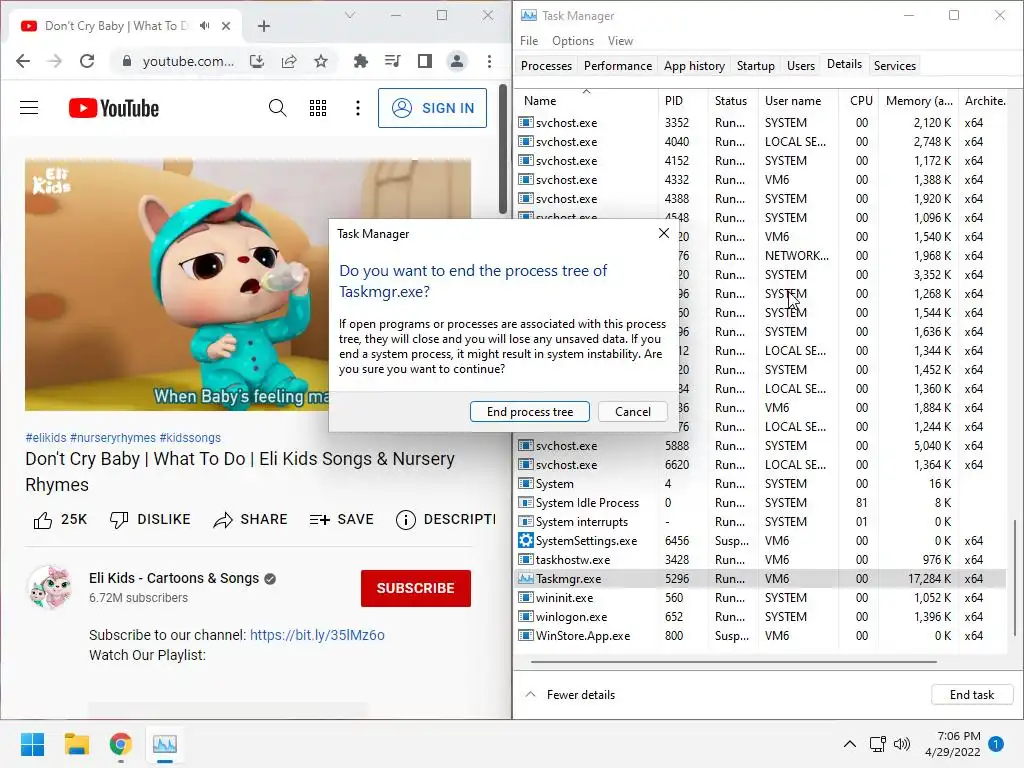Switch to Services tab
Screen dimensions: 1024x768
pos(895,66)
